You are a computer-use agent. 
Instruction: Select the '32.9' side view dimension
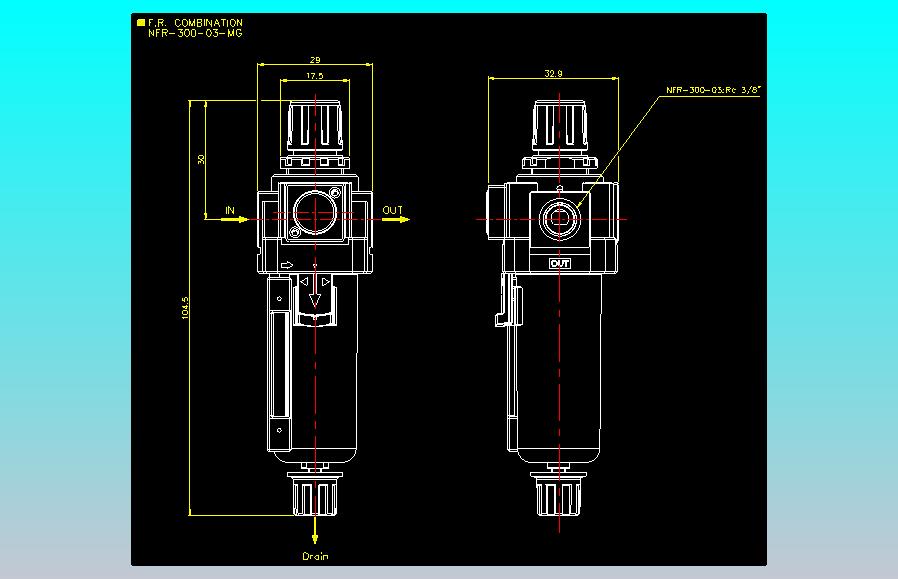pyautogui.click(x=553, y=73)
